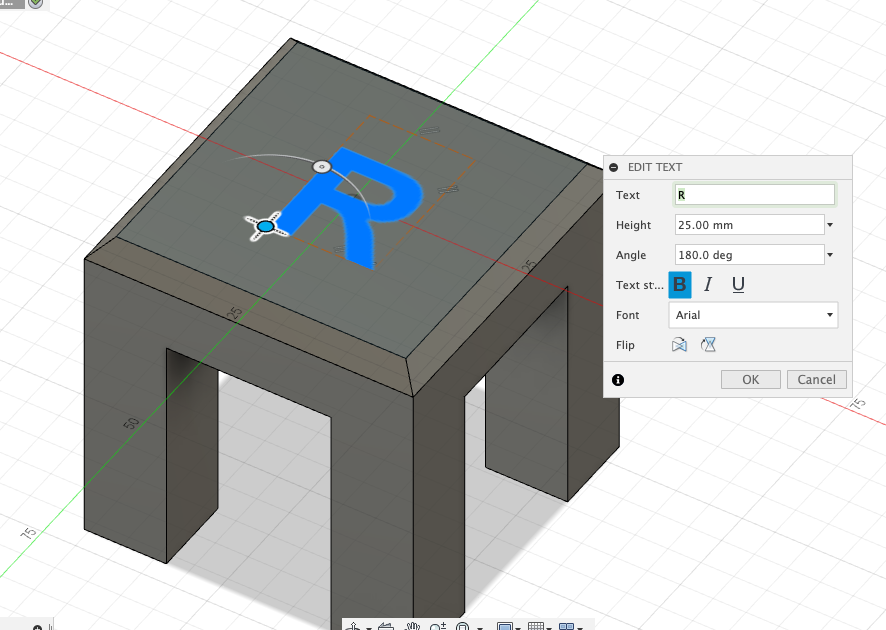Toggle Underline text style
This screenshot has height=630, width=886.
pos(738,285)
